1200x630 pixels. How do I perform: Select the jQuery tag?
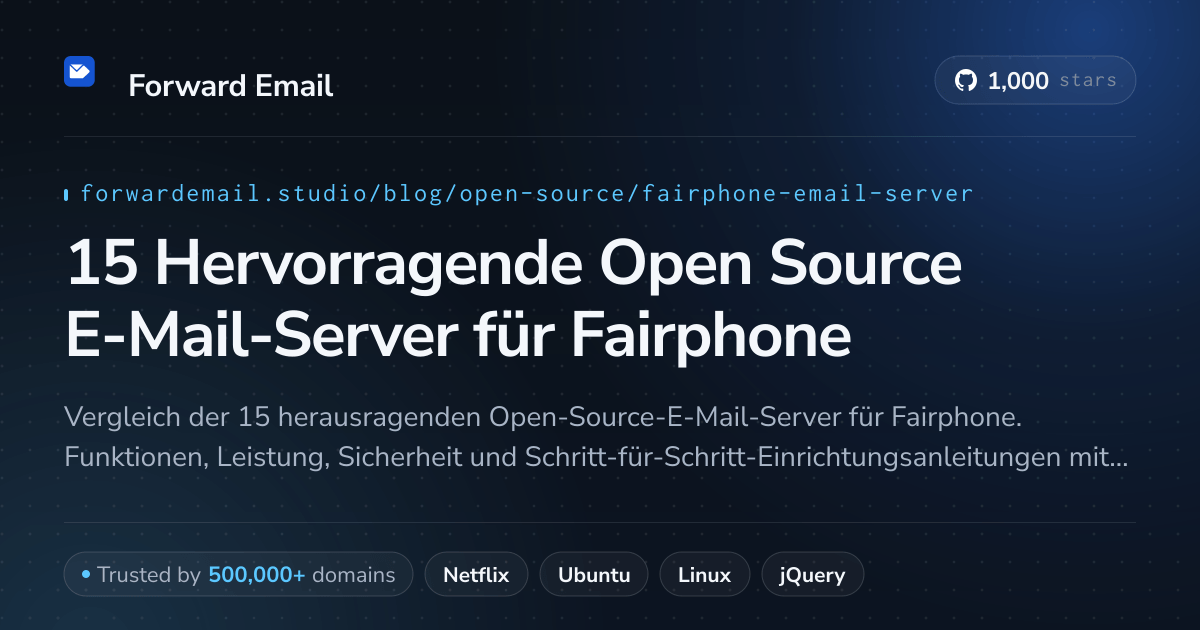812,575
